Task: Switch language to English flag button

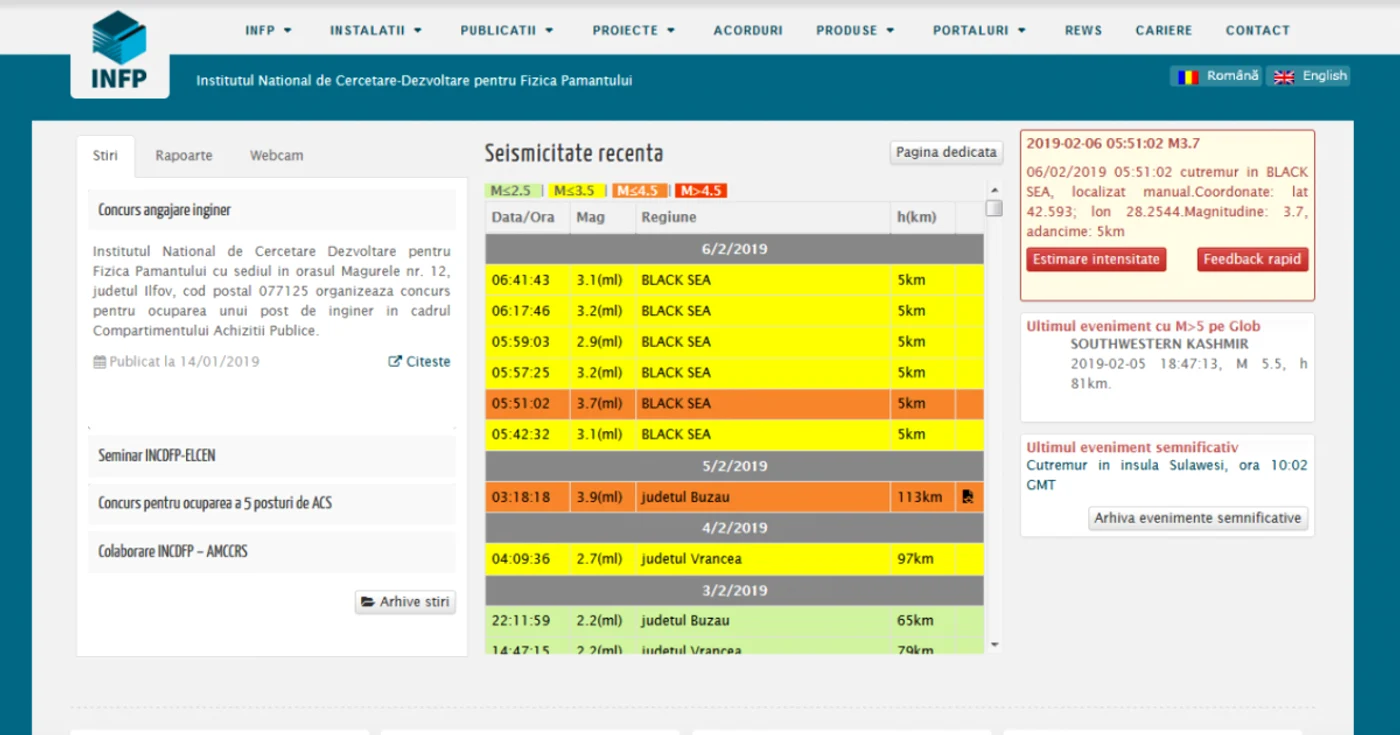Action: point(1309,76)
